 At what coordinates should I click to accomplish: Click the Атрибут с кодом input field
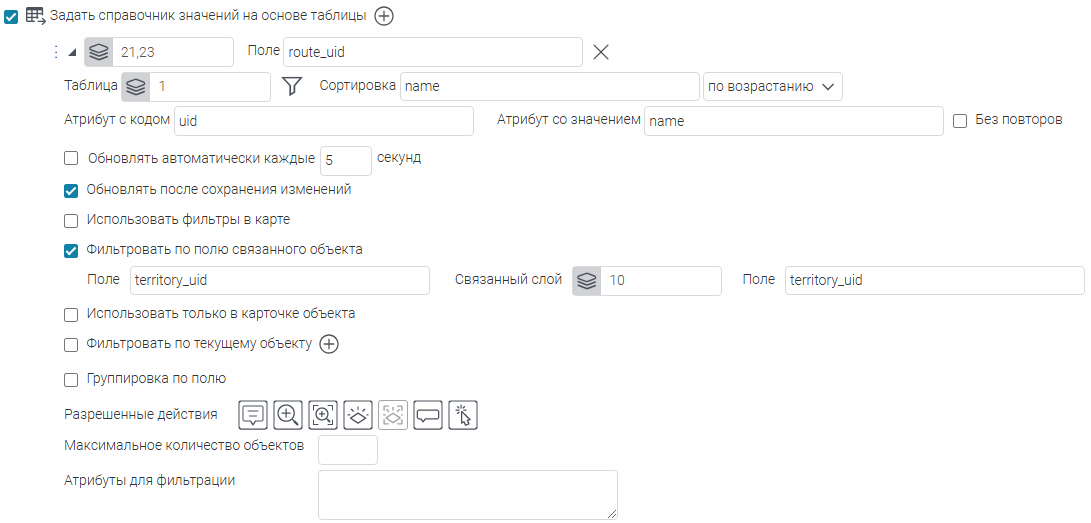(323, 121)
